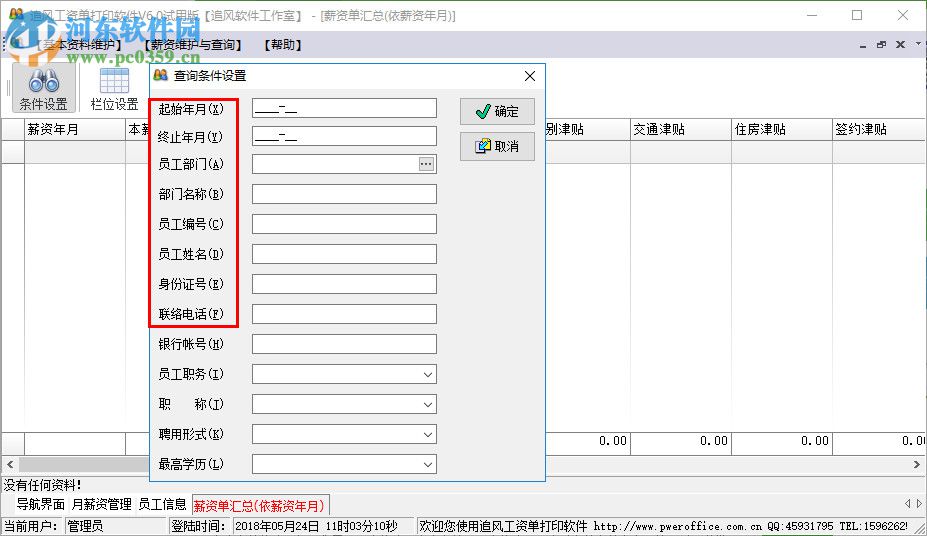Click the login time status field
Image resolution: width=927 pixels, height=536 pixels.
click(x=323, y=526)
